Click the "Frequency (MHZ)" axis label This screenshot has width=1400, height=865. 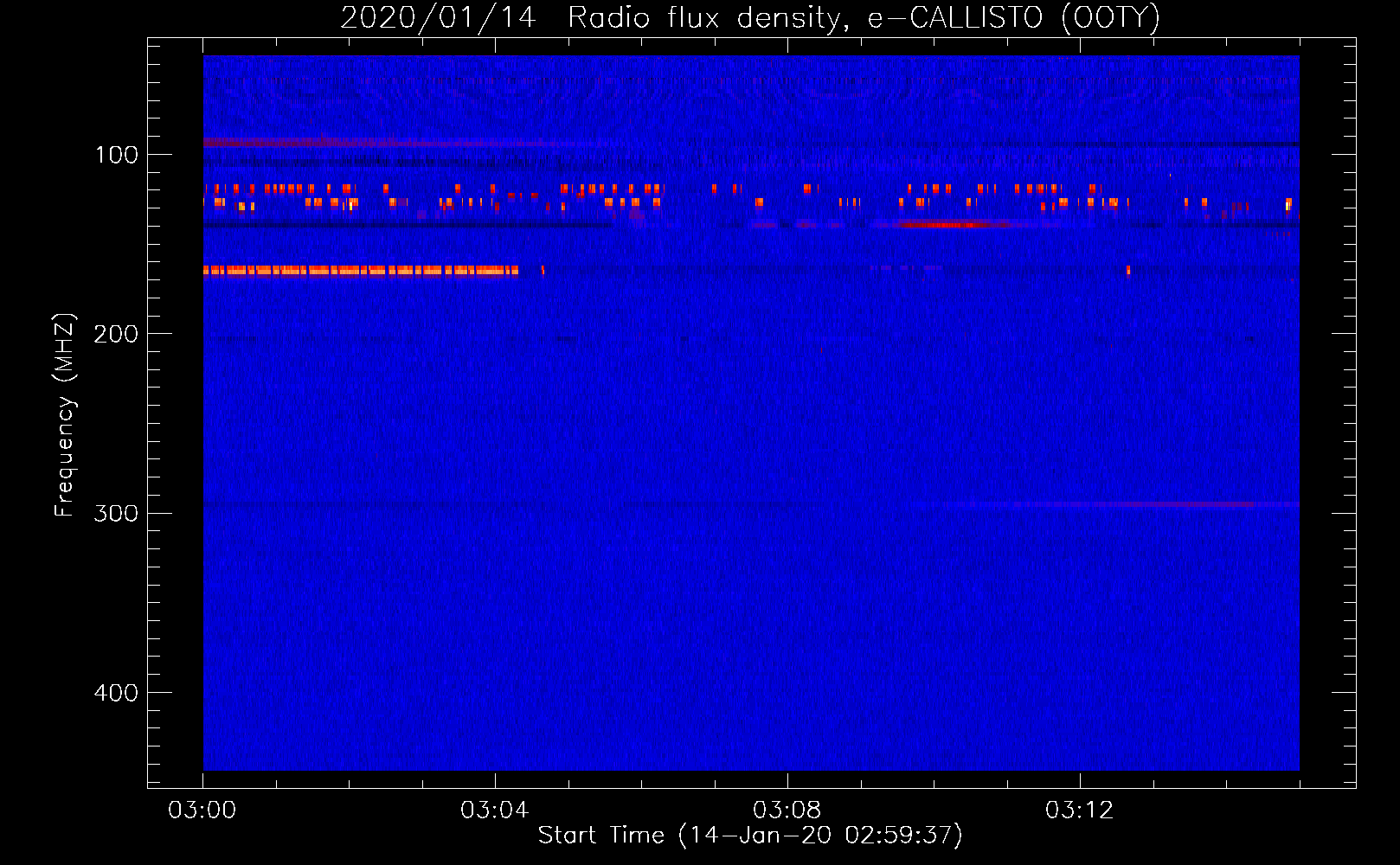click(65, 415)
